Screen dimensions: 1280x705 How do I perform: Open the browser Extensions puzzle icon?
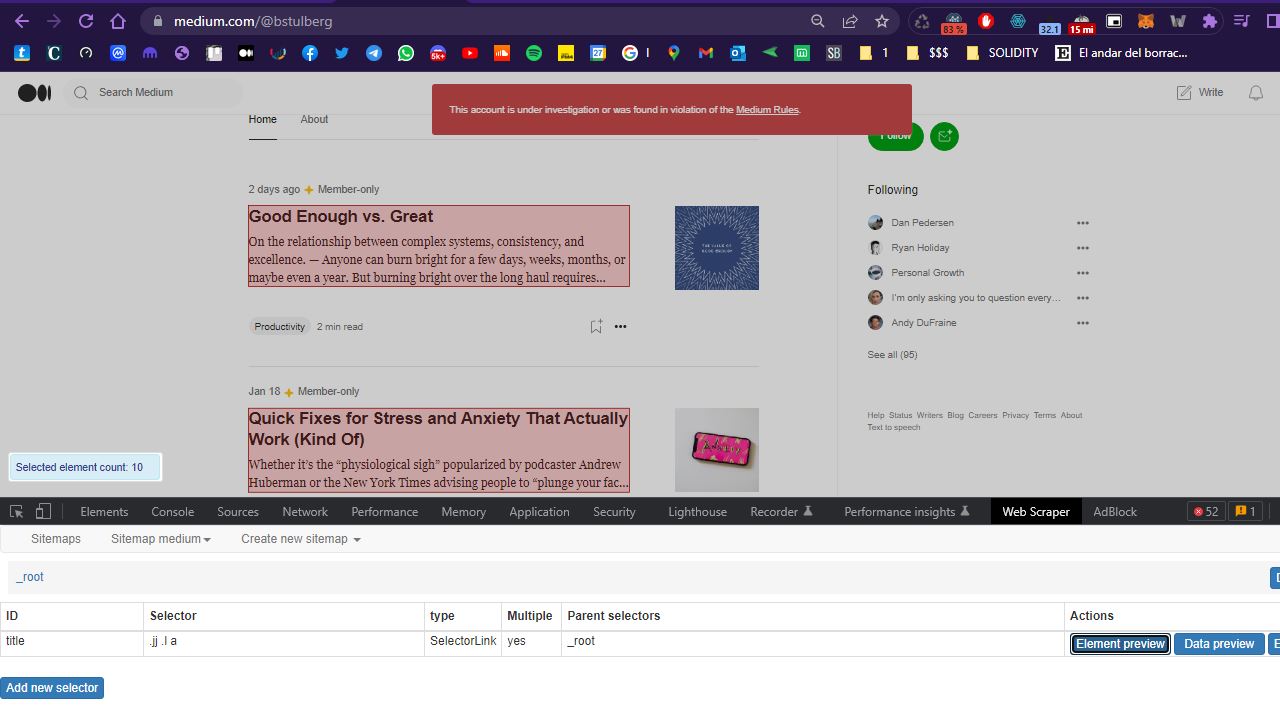point(1210,21)
